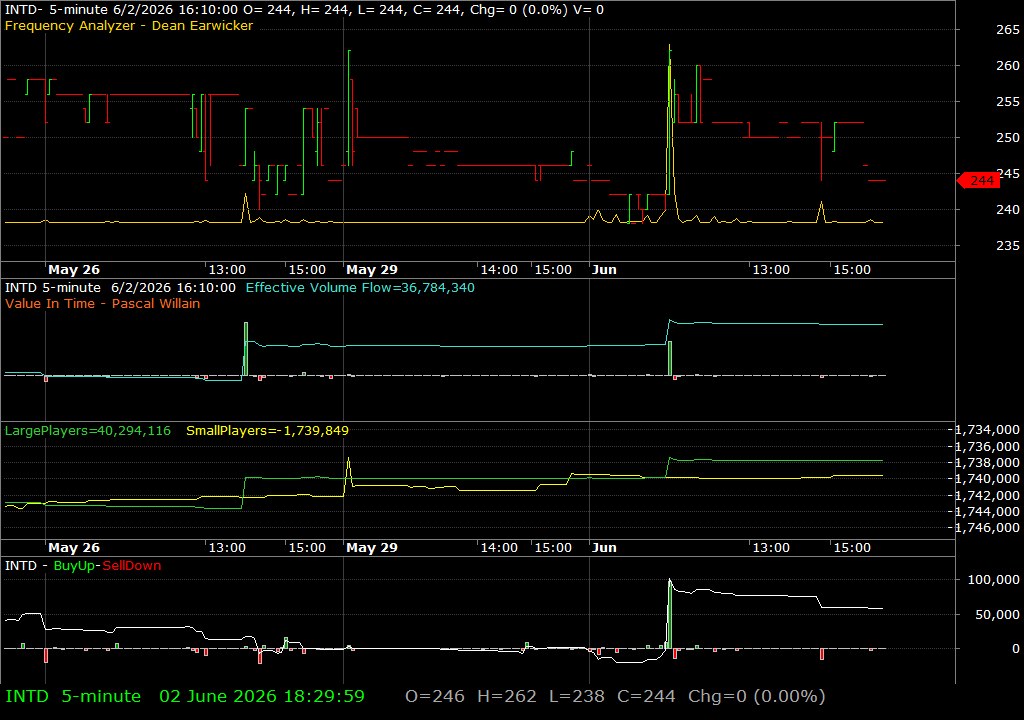This screenshot has height=720, width=1024.
Task: Click the LargePlayers=40,294,116 legend
Action: pos(88,431)
